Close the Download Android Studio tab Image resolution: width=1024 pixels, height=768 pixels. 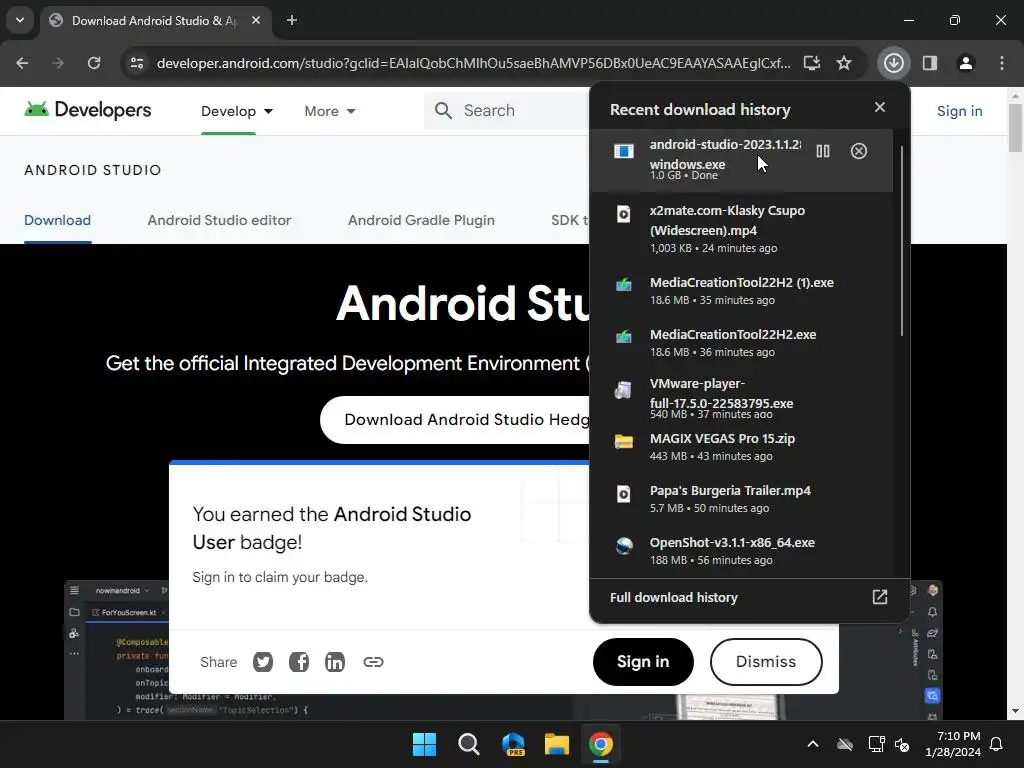pos(256,20)
